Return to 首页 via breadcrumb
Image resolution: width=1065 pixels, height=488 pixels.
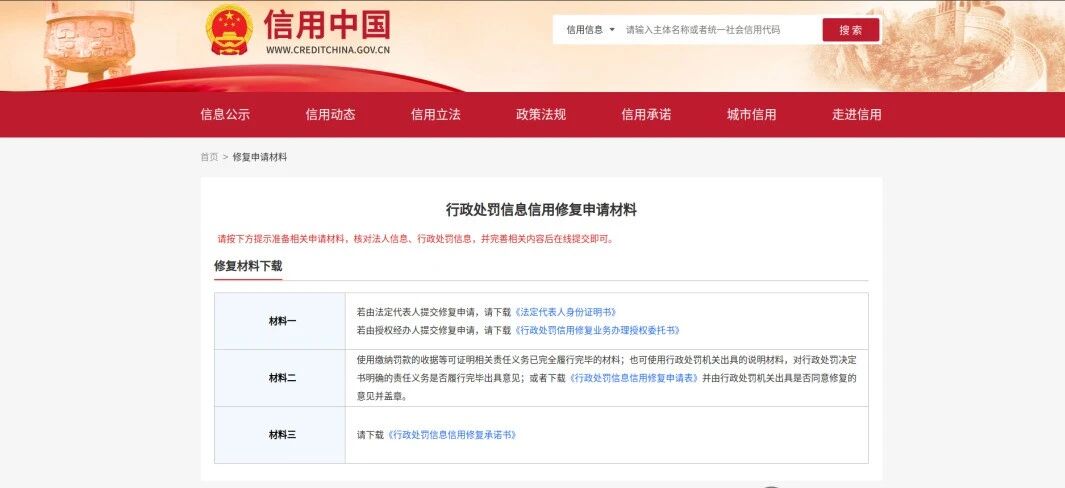(209, 157)
